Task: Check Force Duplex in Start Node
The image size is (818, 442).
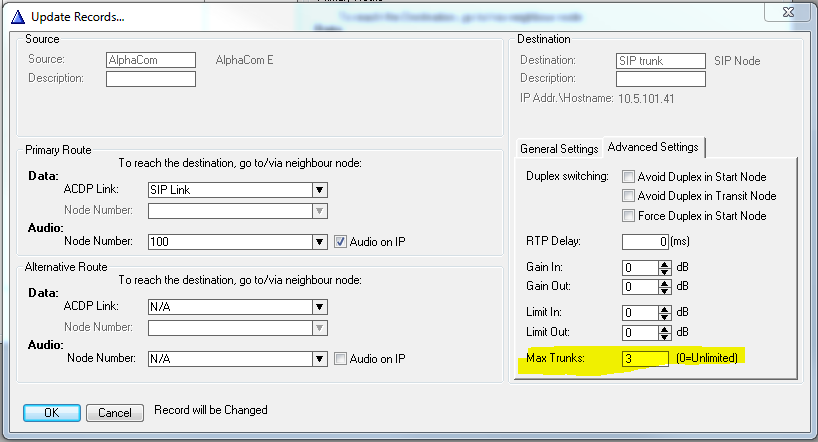Action: click(628, 216)
